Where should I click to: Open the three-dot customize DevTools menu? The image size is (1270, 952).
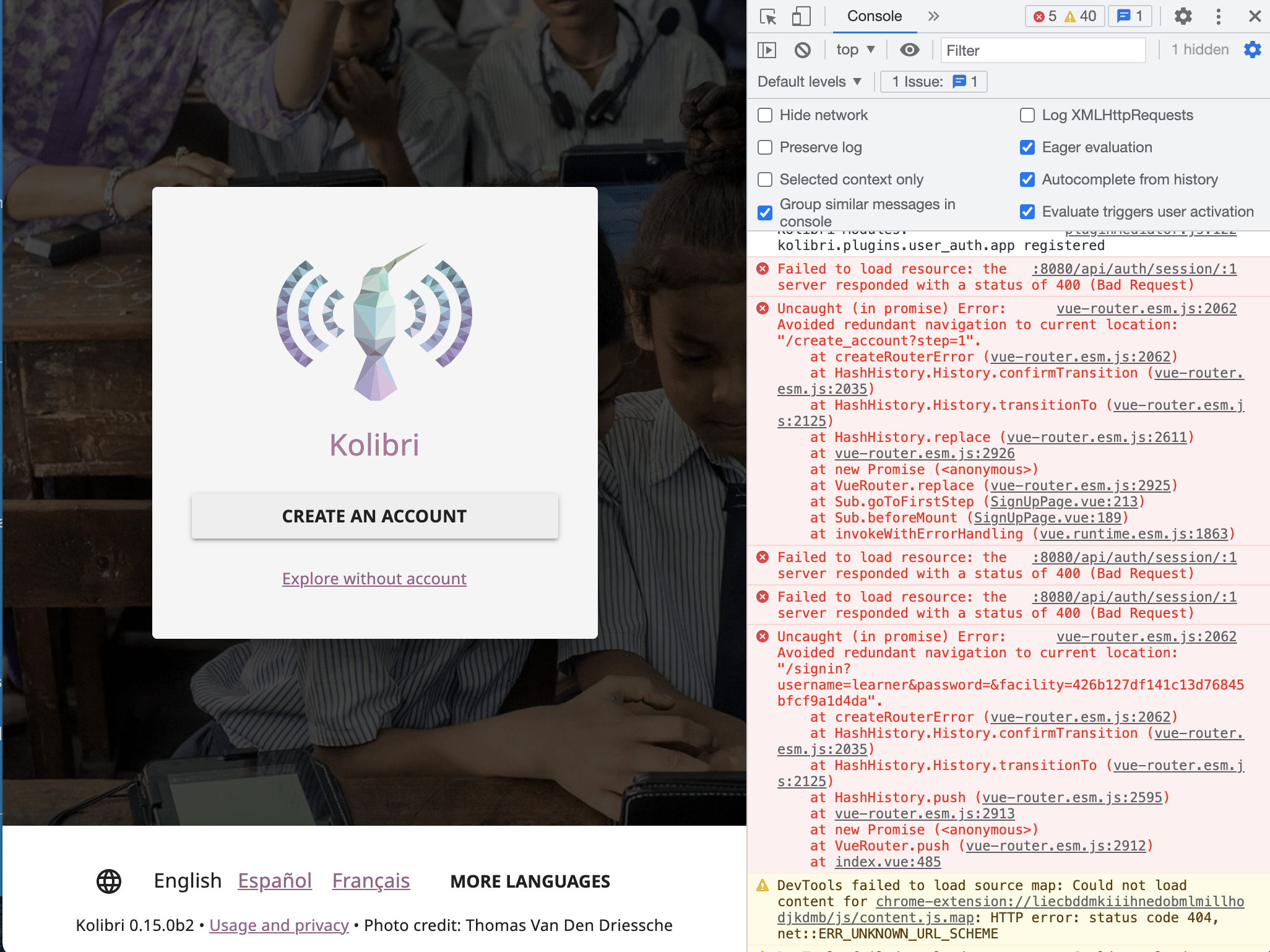pyautogui.click(x=1219, y=16)
